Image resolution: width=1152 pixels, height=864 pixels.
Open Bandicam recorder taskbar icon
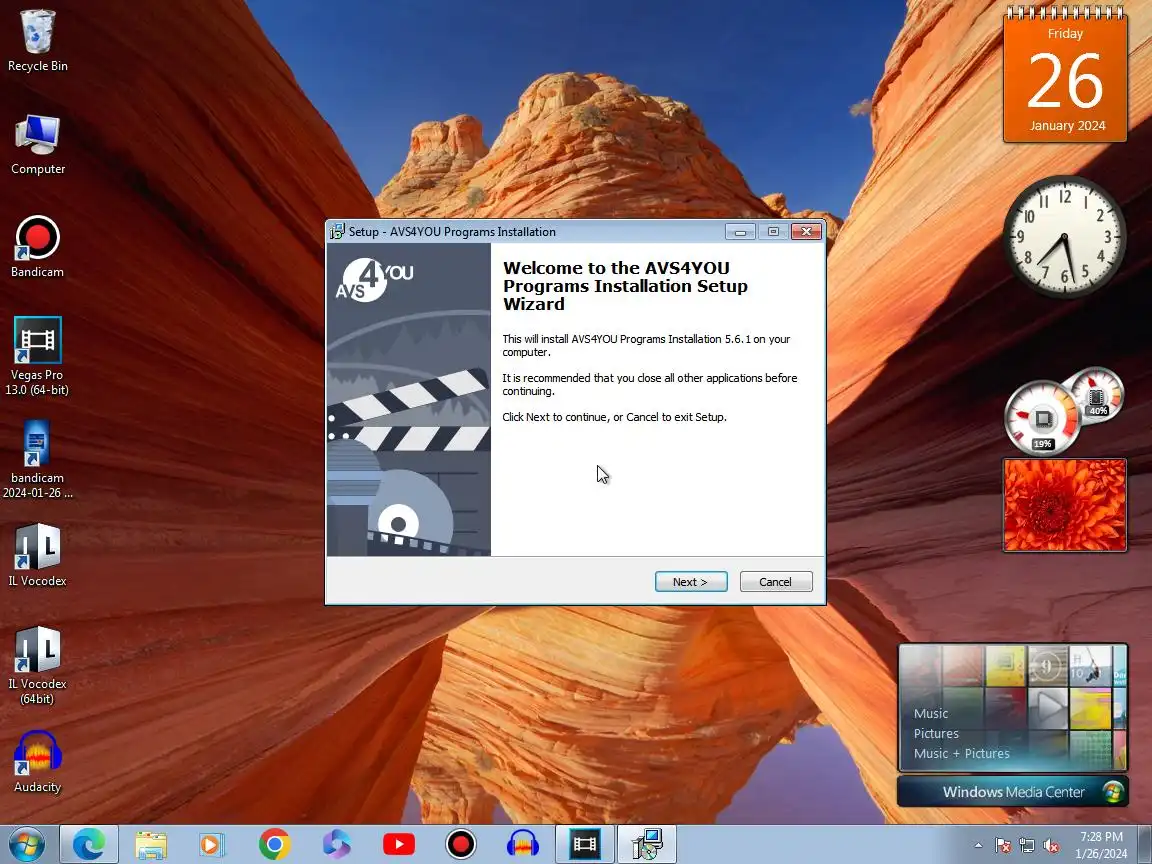(461, 845)
